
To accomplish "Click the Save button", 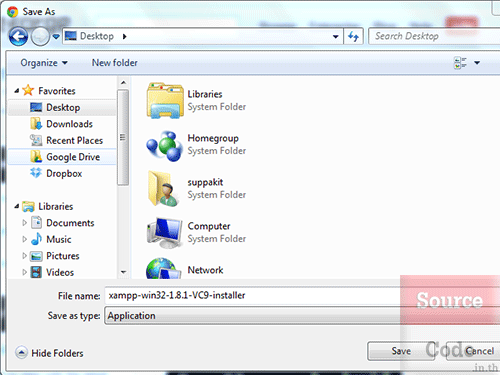I will pyautogui.click(x=401, y=351).
